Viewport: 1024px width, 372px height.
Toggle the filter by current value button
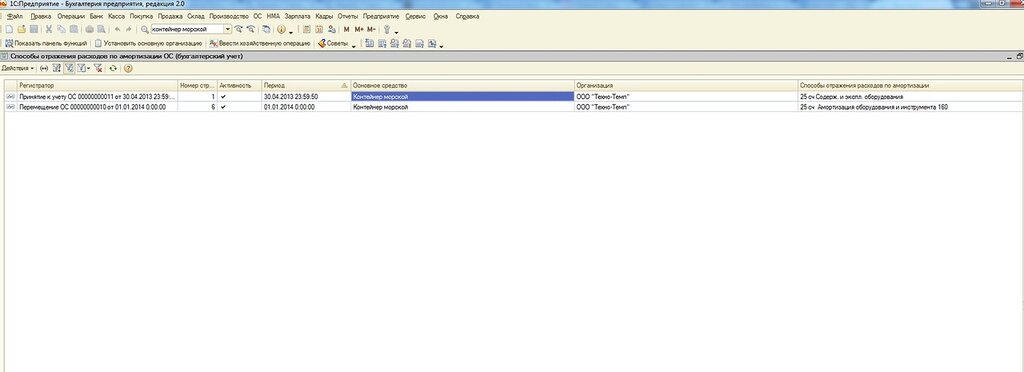coord(69,68)
